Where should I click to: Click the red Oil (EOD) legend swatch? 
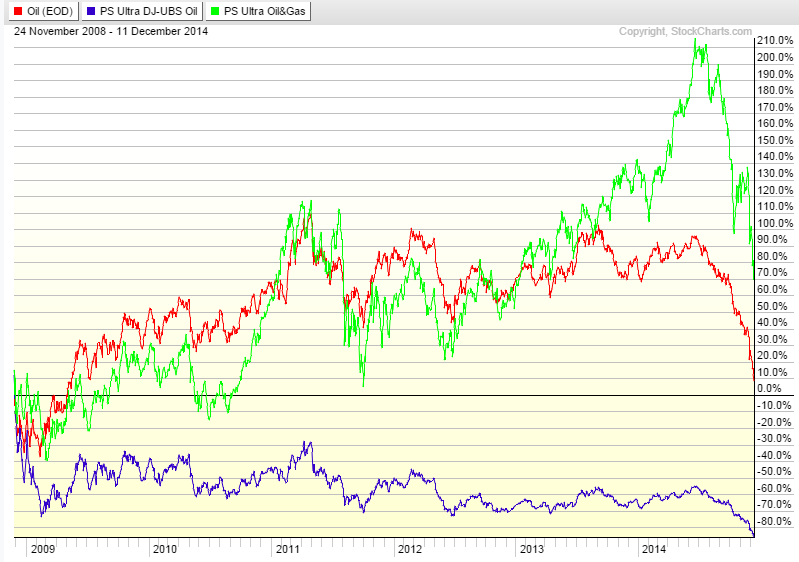click(18, 13)
